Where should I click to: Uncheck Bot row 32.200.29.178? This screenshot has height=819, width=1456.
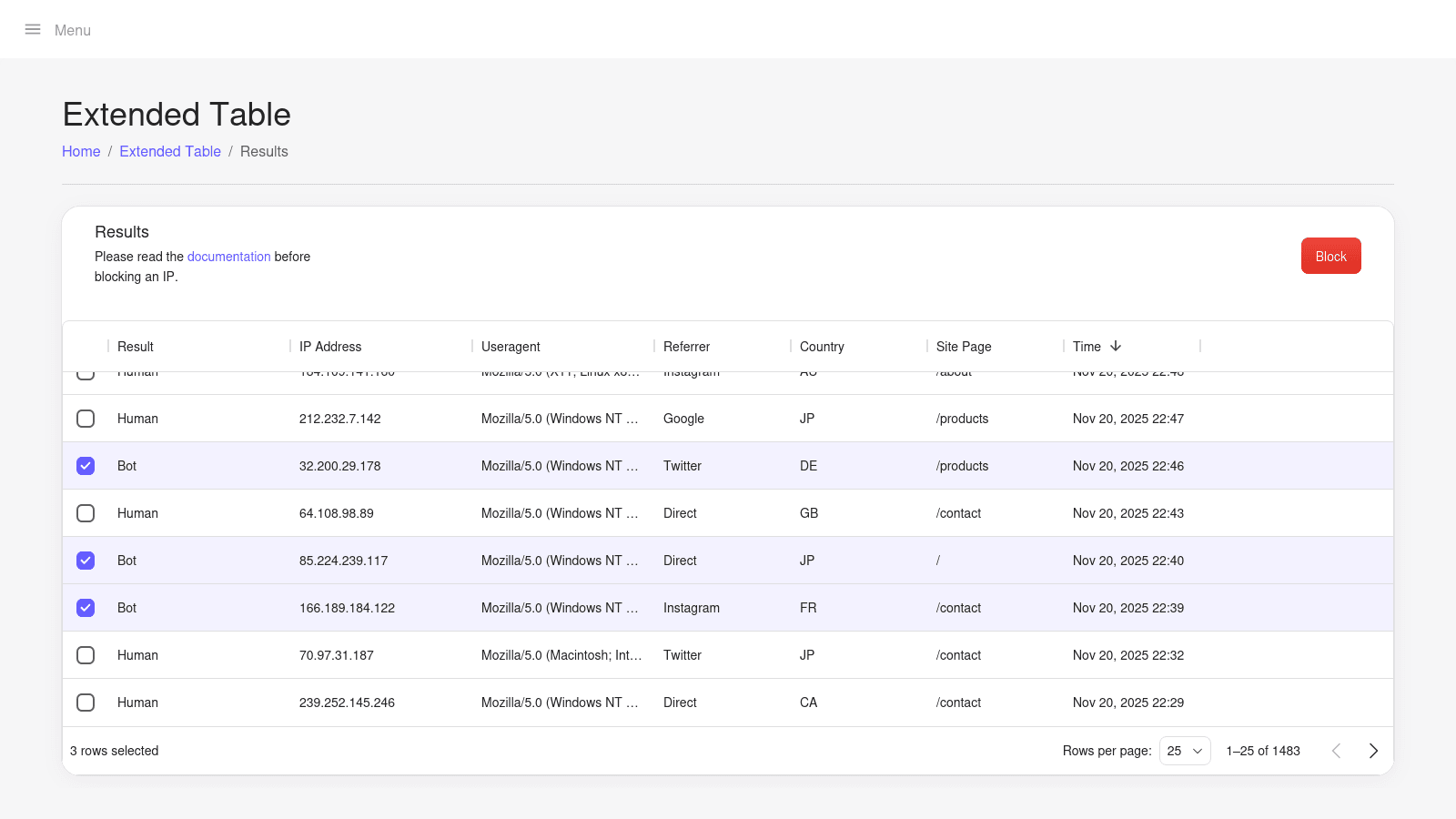point(86,466)
